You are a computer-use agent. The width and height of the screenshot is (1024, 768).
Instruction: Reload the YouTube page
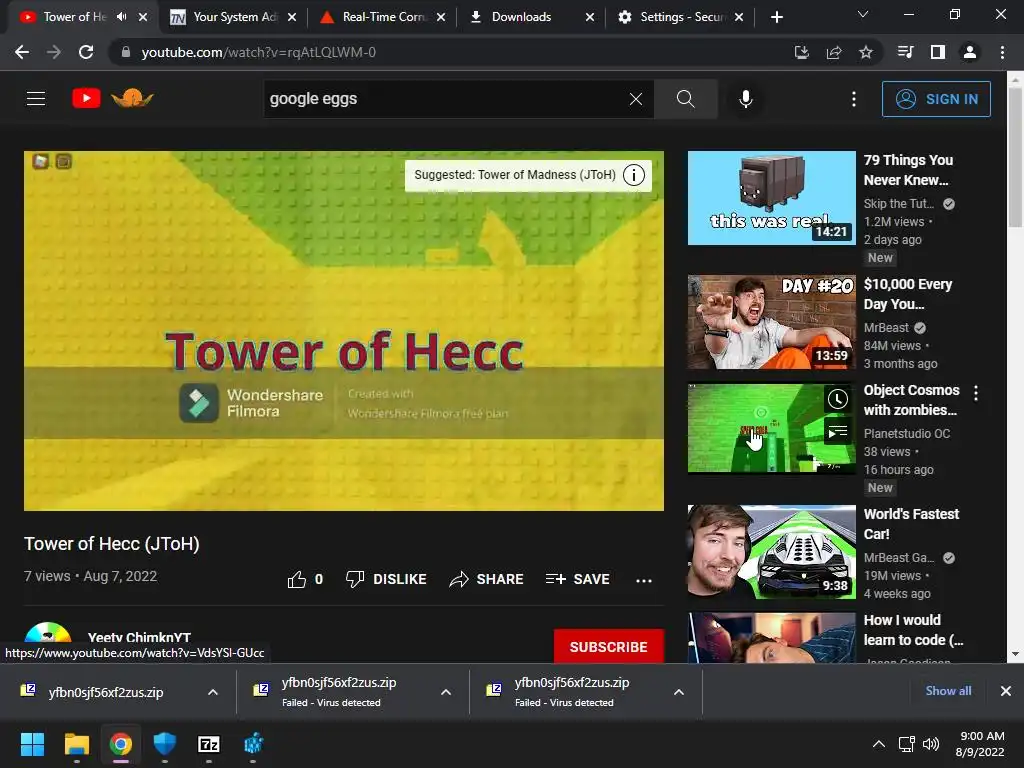[x=86, y=52]
